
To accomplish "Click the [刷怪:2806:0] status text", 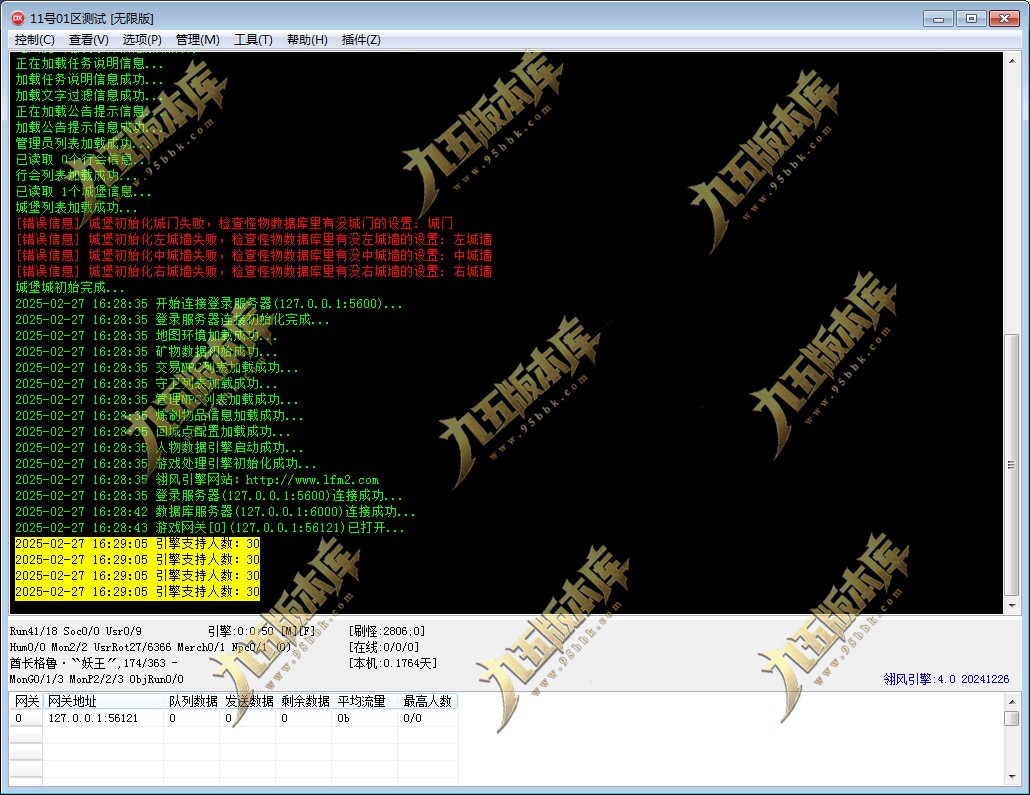I will tap(387, 631).
